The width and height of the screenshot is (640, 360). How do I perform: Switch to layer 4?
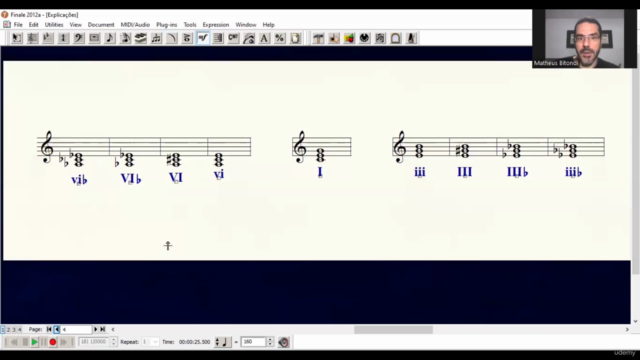(x=19, y=329)
